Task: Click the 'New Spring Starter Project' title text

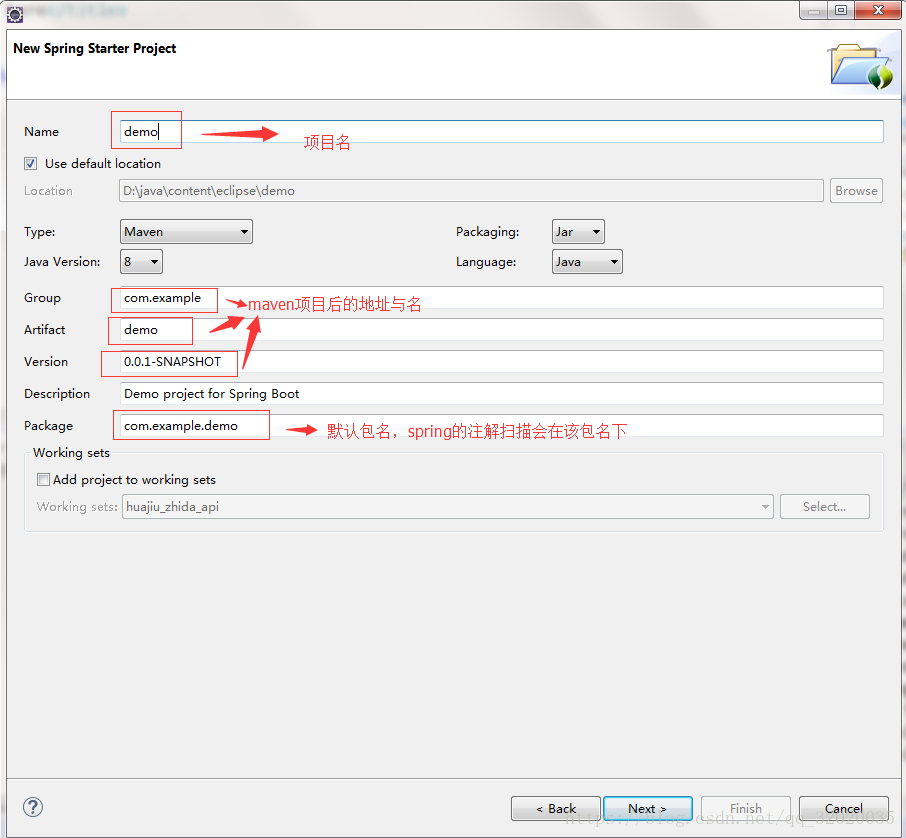Action: (x=95, y=49)
